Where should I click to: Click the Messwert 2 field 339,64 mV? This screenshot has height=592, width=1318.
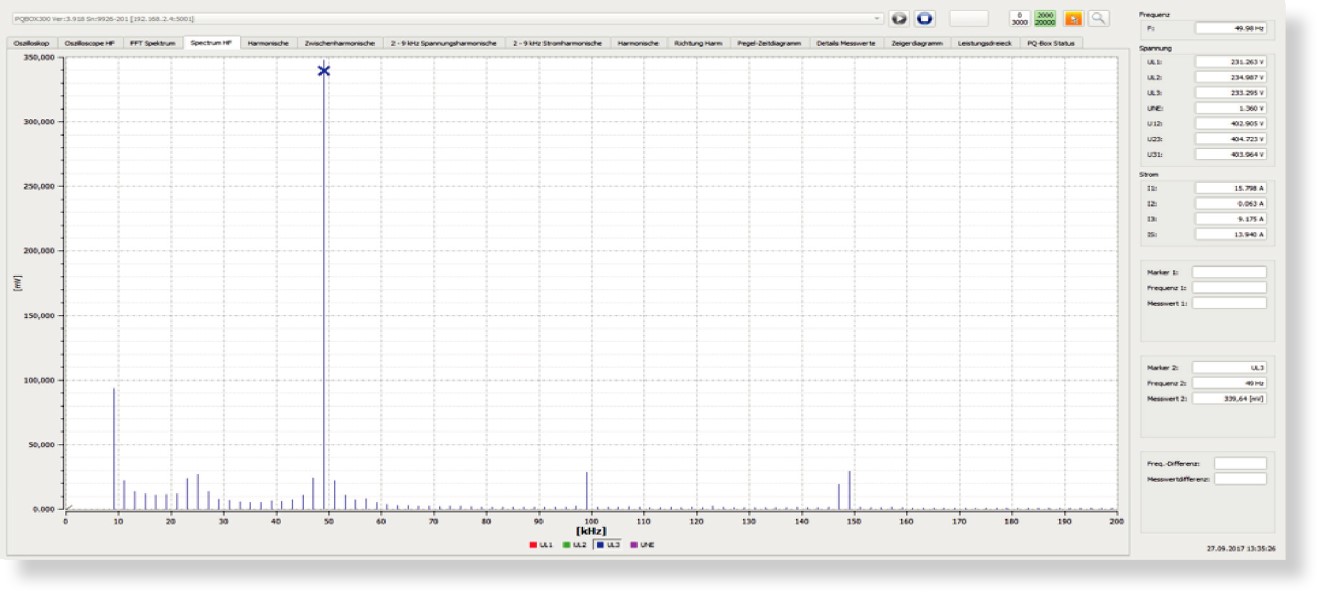click(x=1229, y=399)
